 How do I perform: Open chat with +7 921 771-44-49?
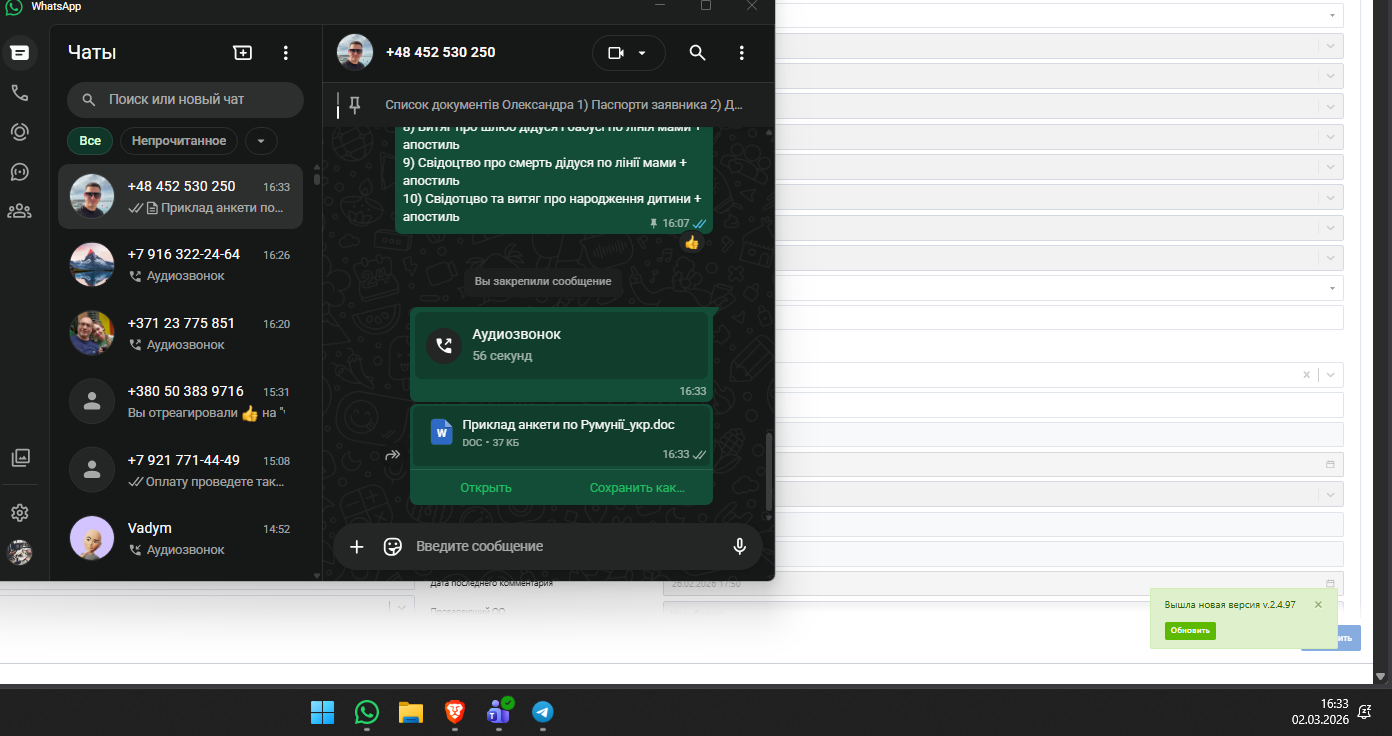coord(181,471)
